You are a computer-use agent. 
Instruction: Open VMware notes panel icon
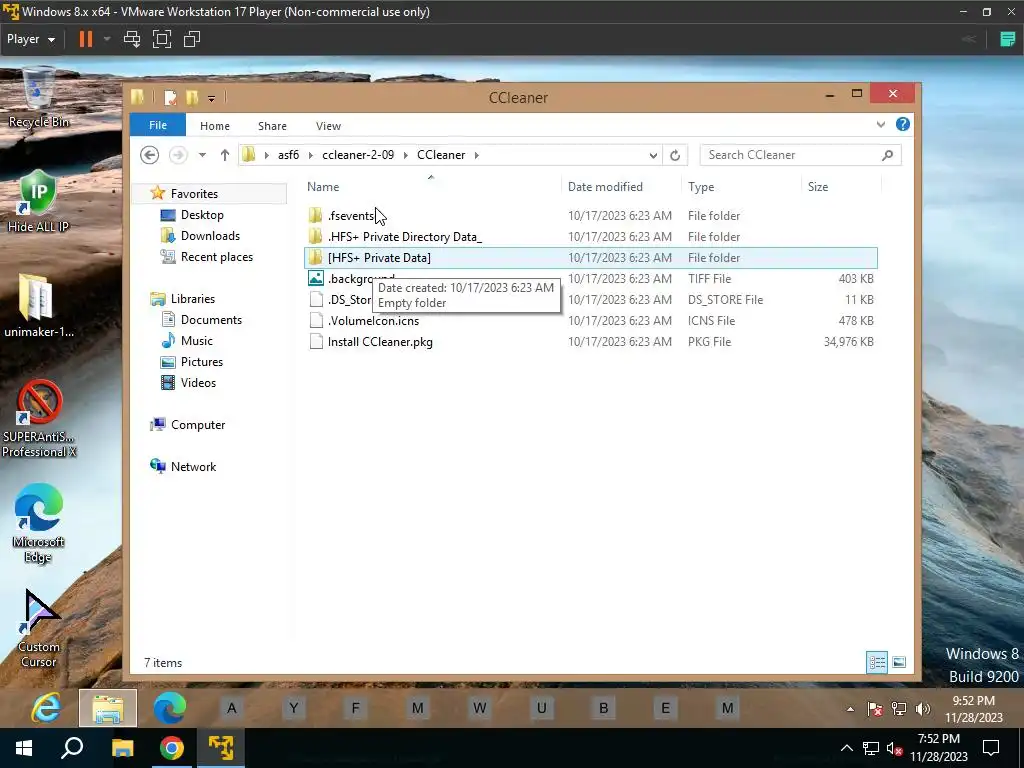[x=1008, y=39]
